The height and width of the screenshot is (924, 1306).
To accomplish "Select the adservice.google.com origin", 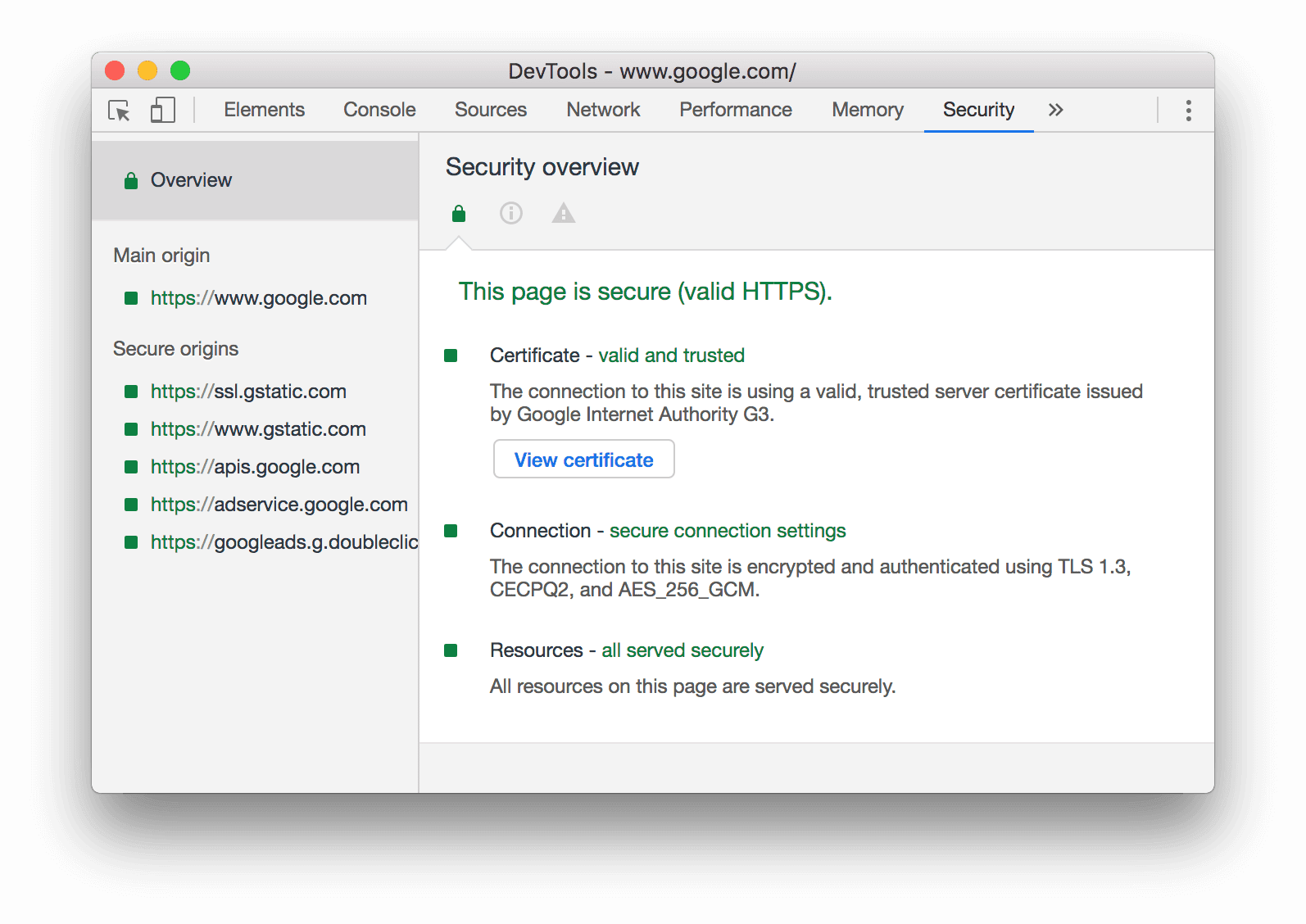I will click(279, 505).
